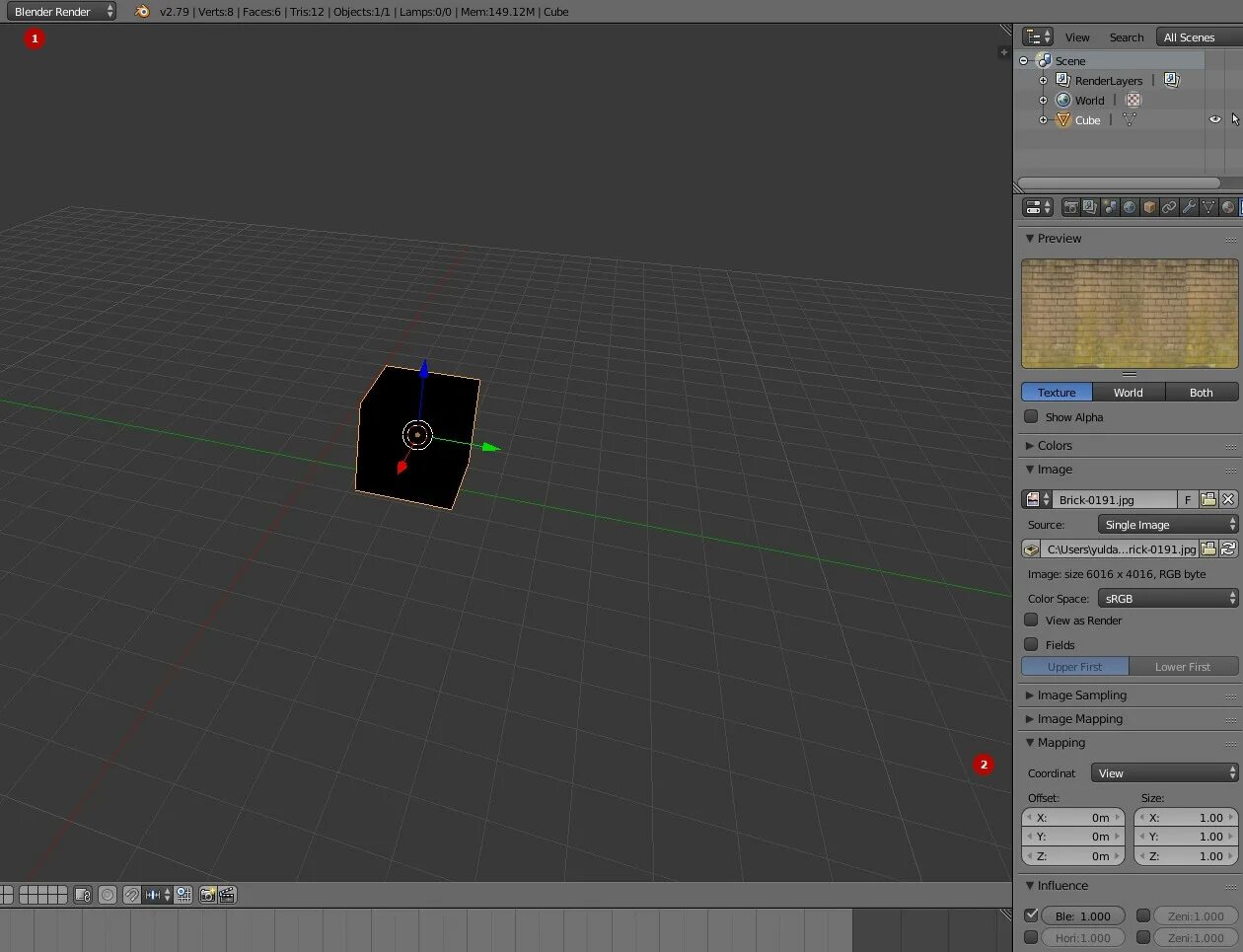The height and width of the screenshot is (952, 1243).
Task: Open the Material sphere properties tab
Action: [x=1228, y=207]
